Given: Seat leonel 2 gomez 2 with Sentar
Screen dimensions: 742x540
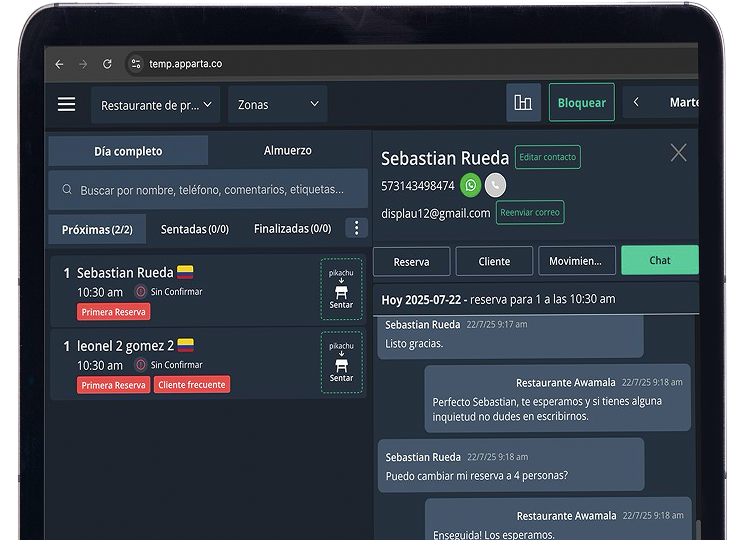Looking at the screenshot, I should (341, 362).
